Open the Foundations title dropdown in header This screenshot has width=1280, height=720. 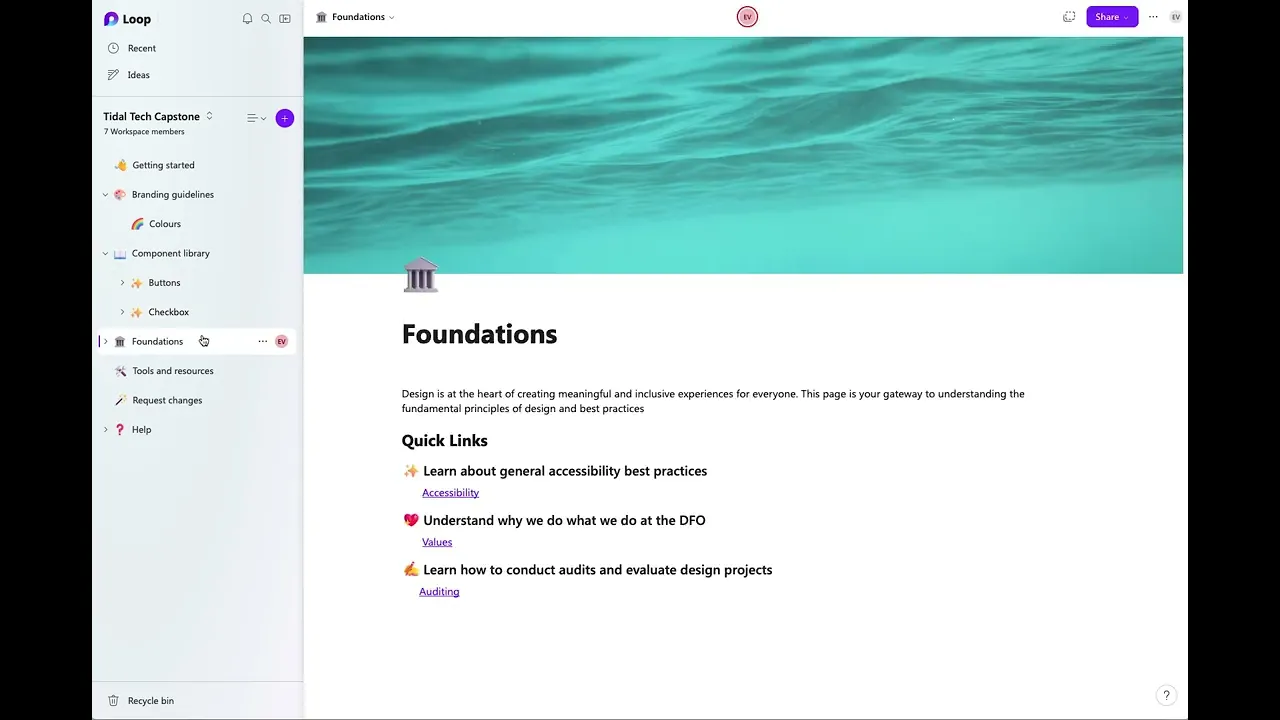(x=355, y=17)
